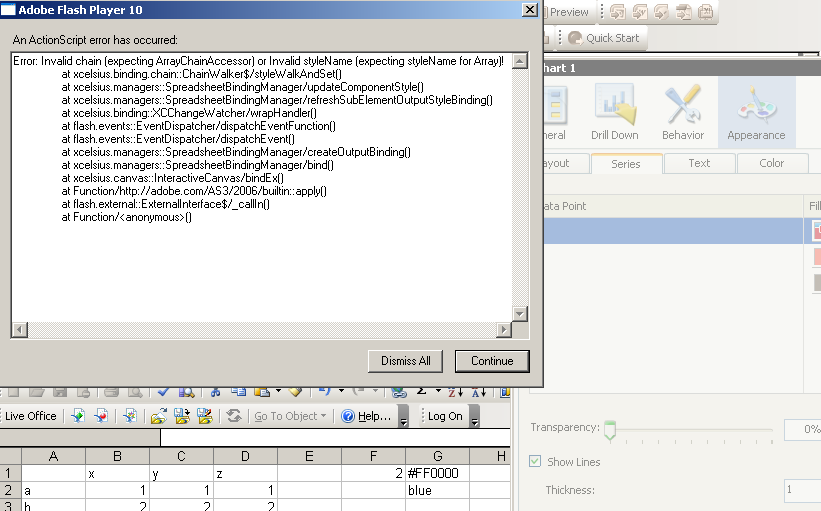Click the Transparency slider handle
The height and width of the screenshot is (511, 821).
coord(610,430)
